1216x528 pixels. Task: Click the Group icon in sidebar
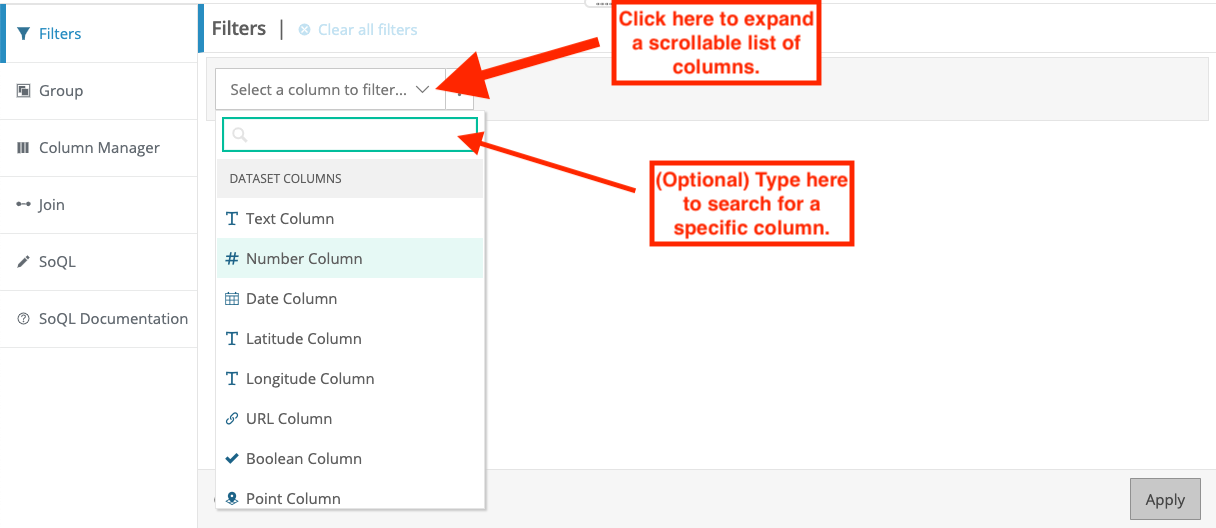pos(24,91)
